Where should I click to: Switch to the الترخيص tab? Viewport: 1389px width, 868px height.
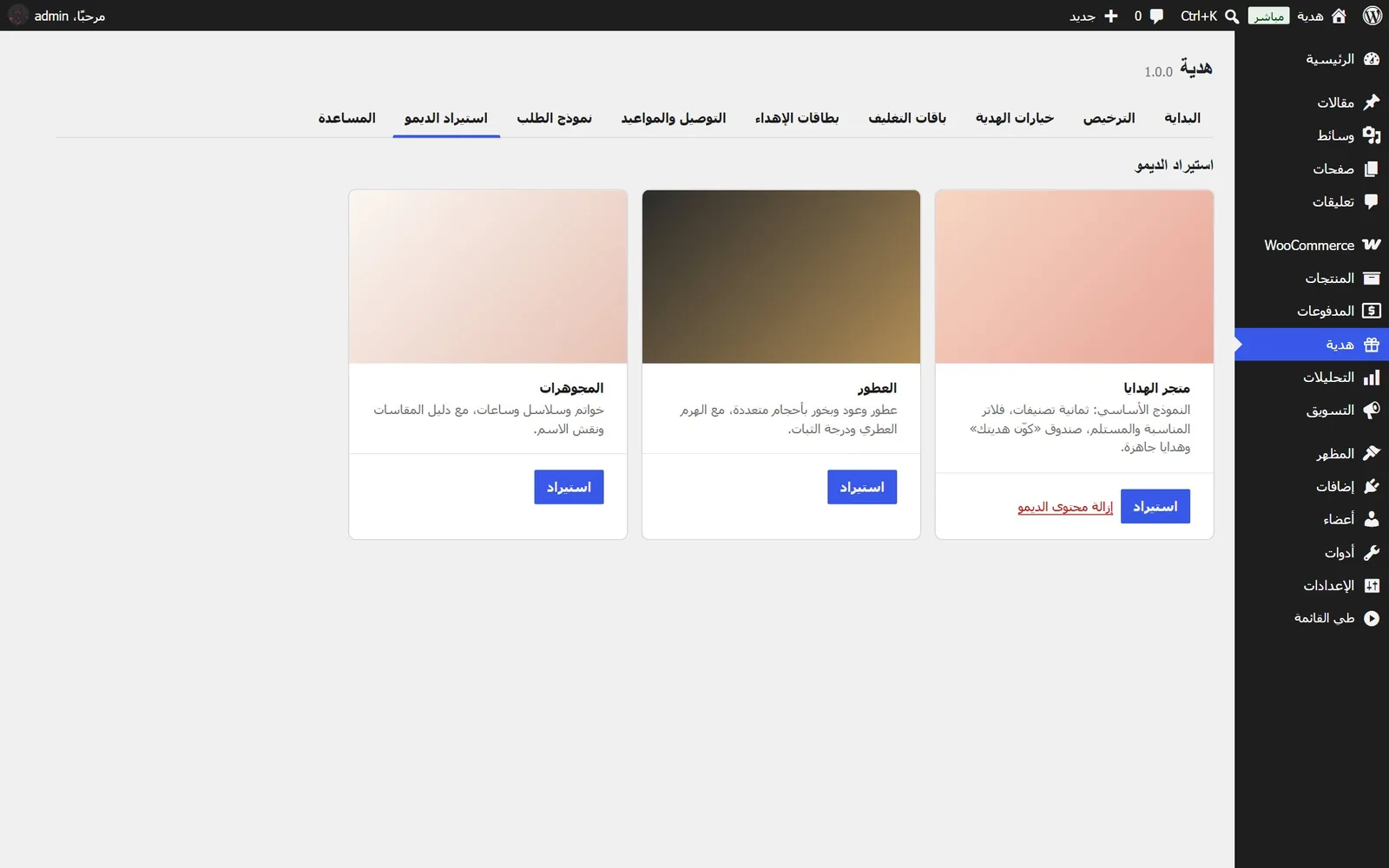click(1109, 118)
